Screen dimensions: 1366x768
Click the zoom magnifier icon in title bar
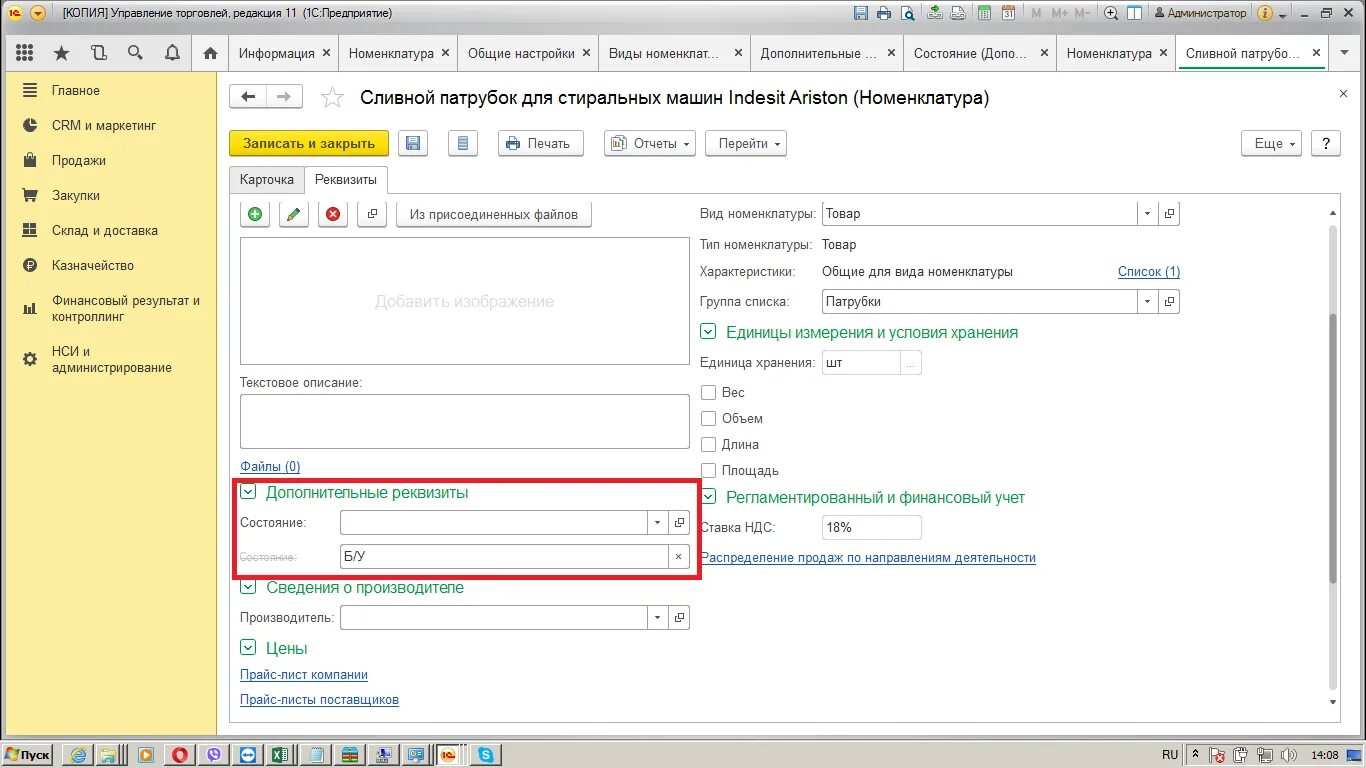pos(1111,13)
